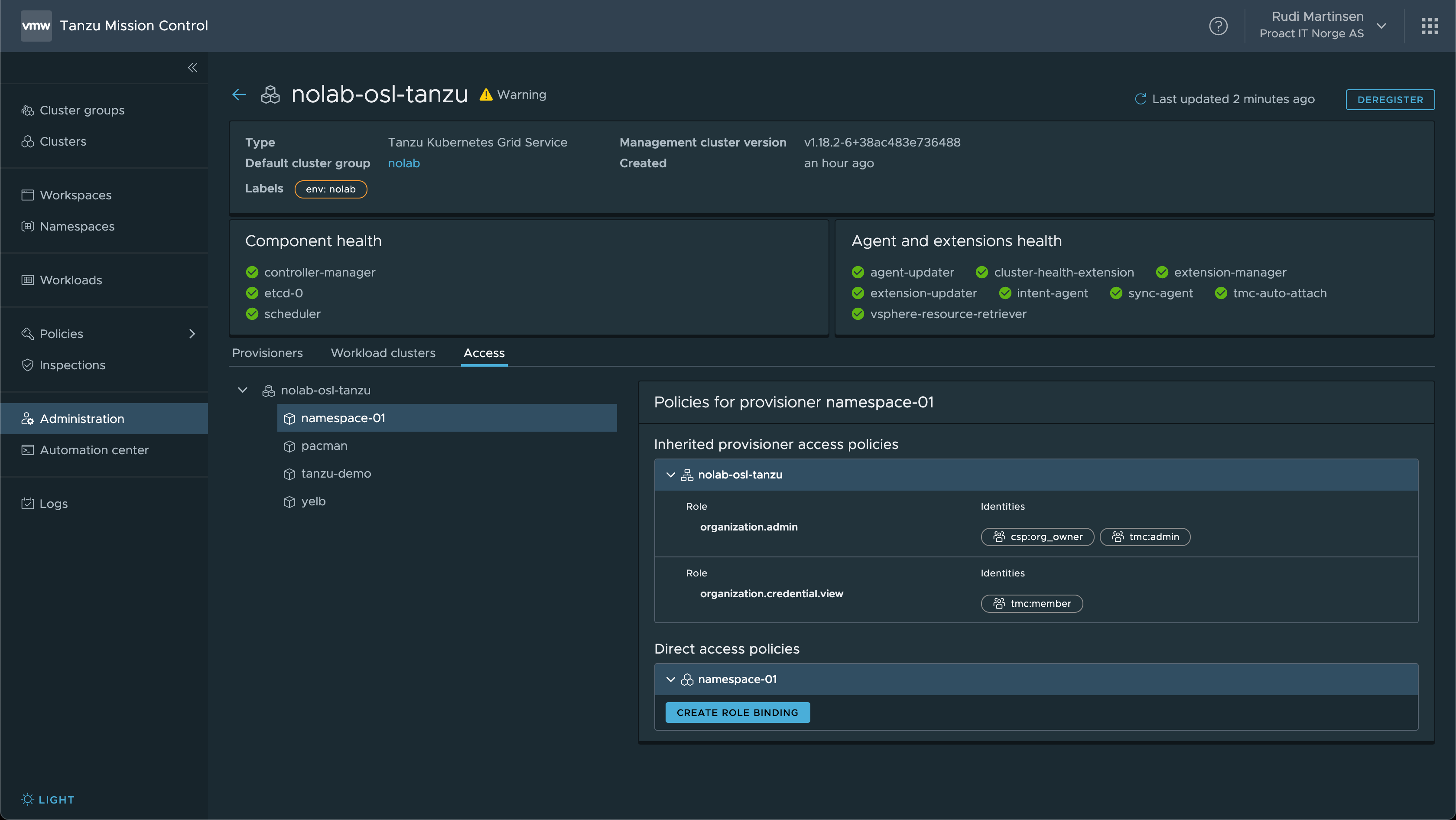Collapse the nolab-osl-tanzu tree node
1456x820 pixels.
[x=243, y=390]
